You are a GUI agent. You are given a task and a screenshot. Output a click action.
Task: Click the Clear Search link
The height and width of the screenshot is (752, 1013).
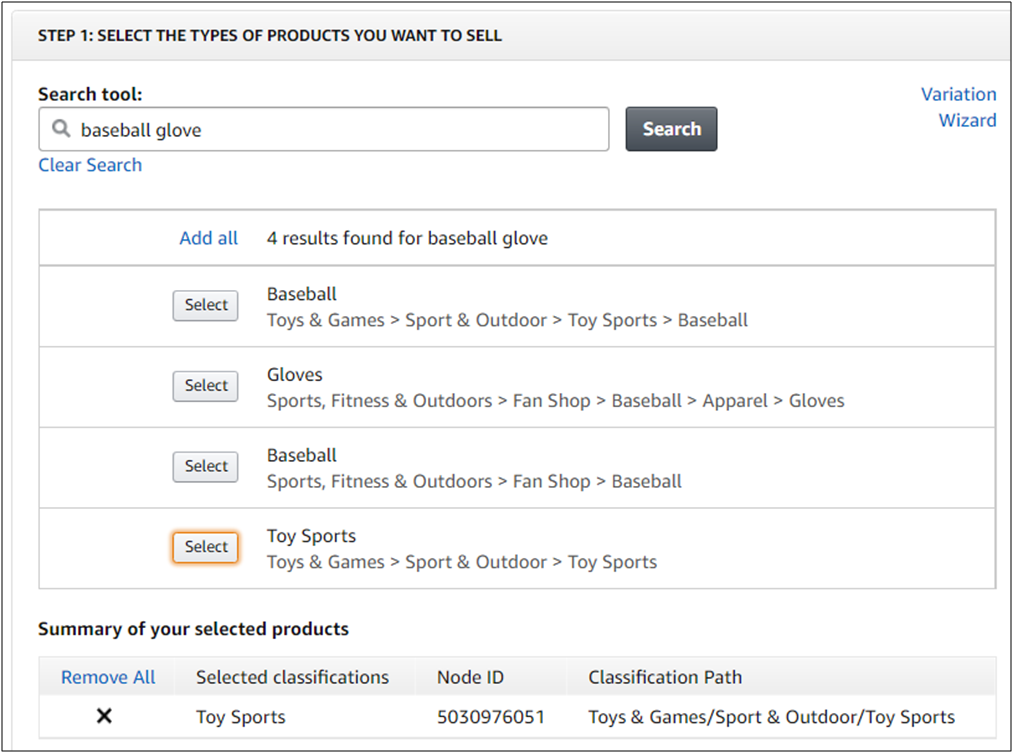pyautogui.click(x=90, y=165)
